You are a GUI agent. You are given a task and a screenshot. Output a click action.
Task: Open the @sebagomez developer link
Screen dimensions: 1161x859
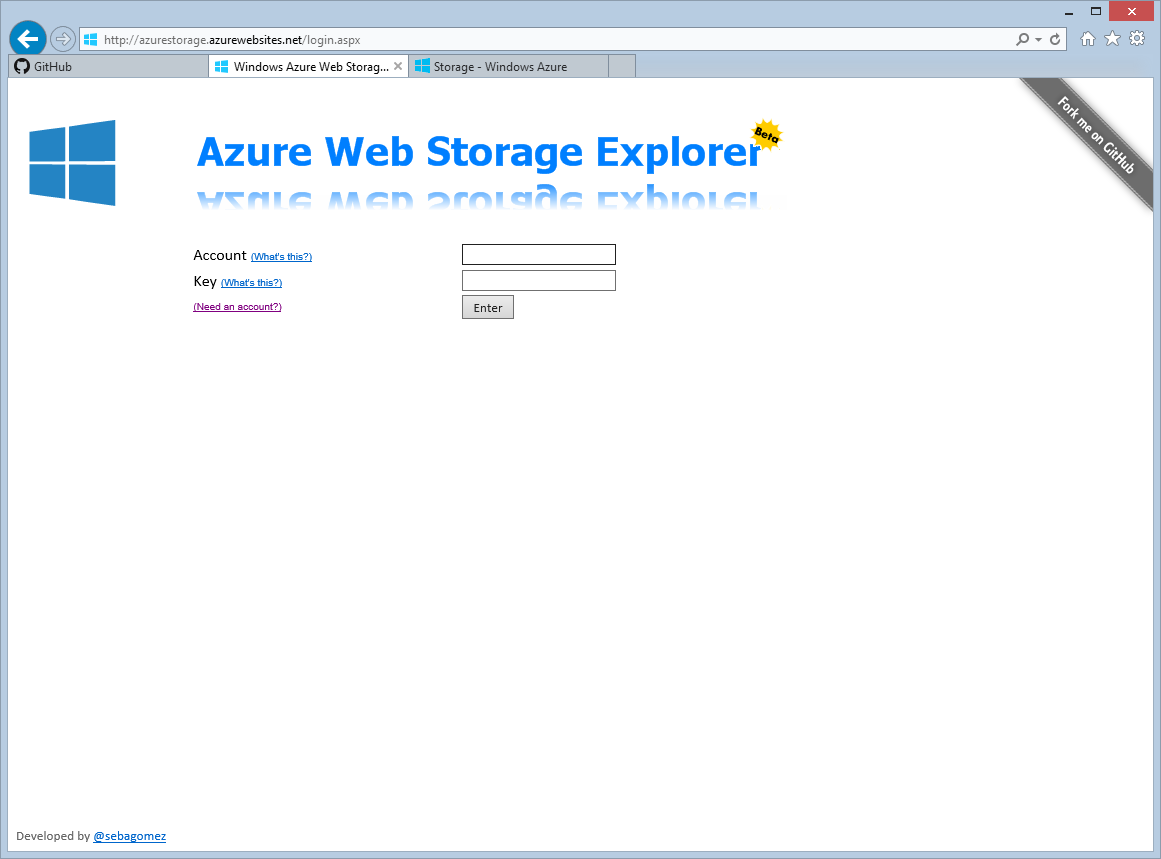click(130, 836)
